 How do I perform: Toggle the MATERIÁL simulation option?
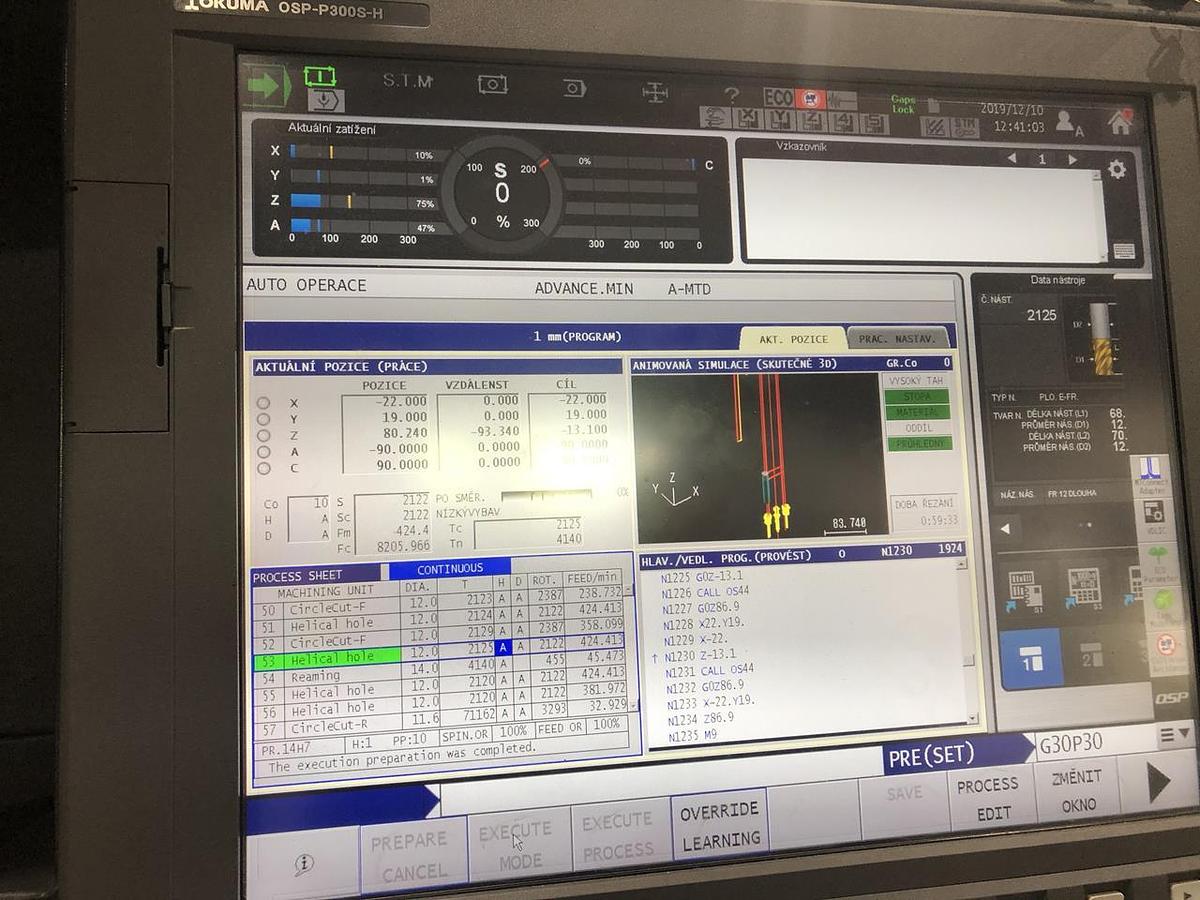[x=917, y=412]
